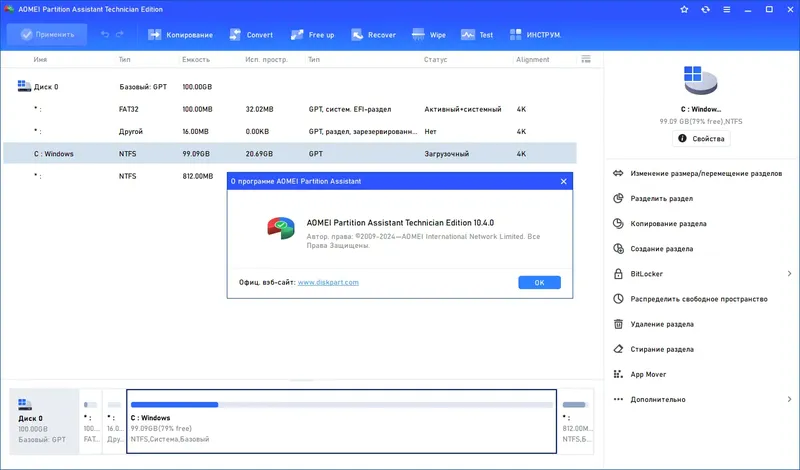Click the BitLocker padlock icon
Image resolution: width=800 pixels, height=470 pixels.
pyautogui.click(x=618, y=274)
